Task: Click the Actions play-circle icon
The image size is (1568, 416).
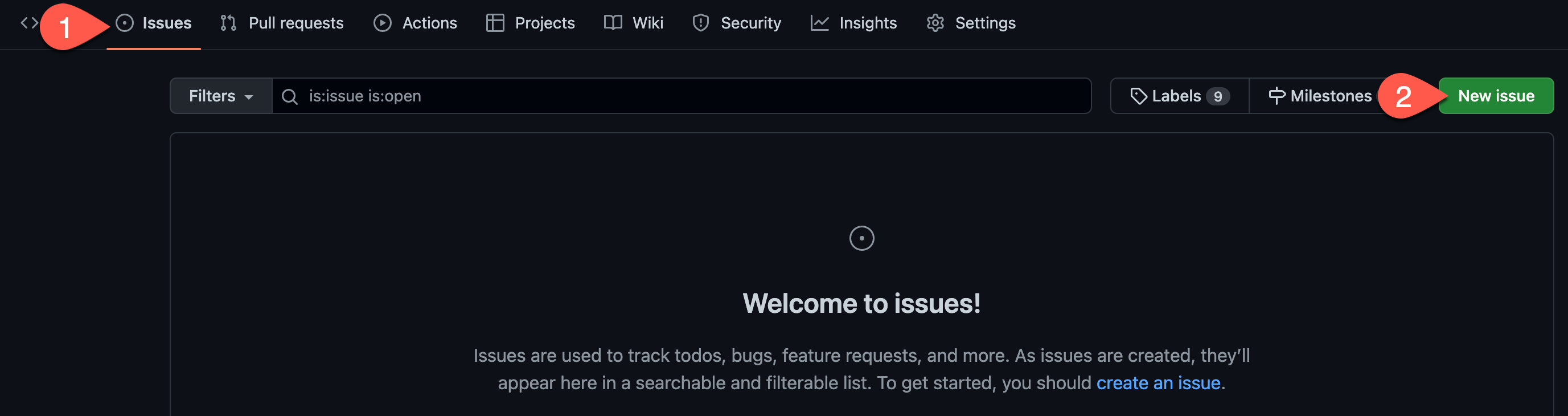Action: tap(382, 23)
